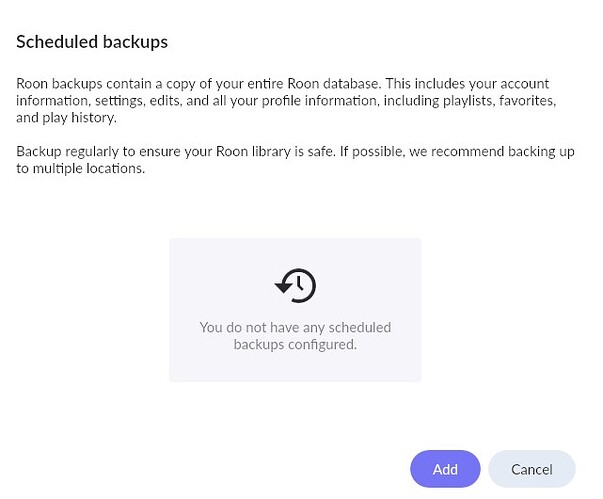Click the 'backups configured.' text line
The width and height of the screenshot is (603, 499).
click(x=295, y=344)
